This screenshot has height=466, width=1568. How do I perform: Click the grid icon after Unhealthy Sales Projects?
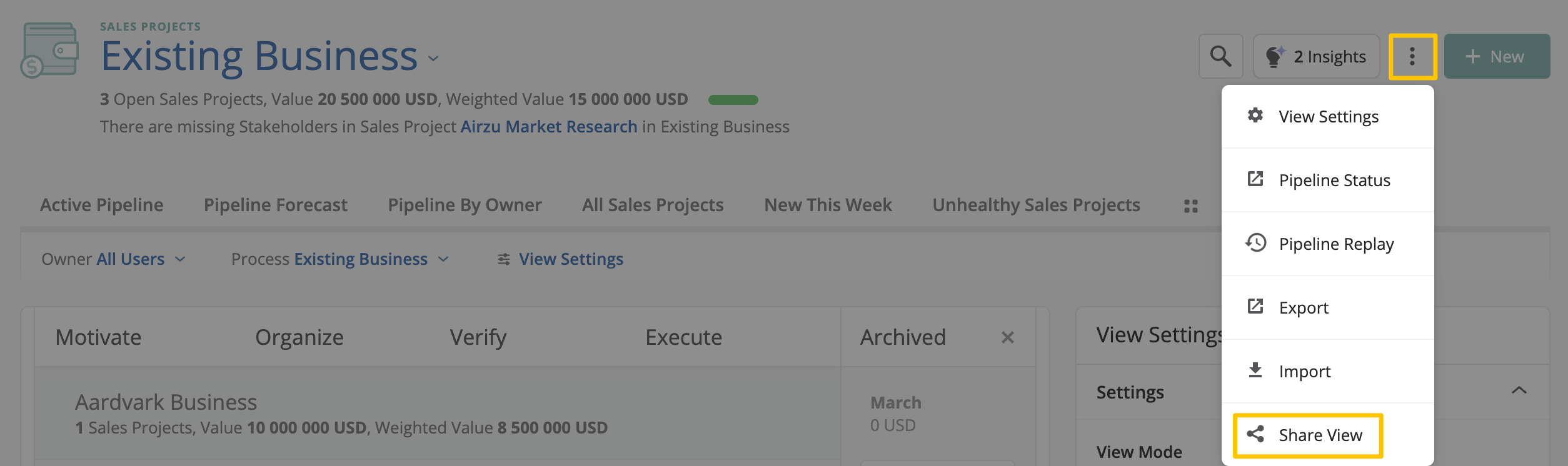click(1191, 206)
